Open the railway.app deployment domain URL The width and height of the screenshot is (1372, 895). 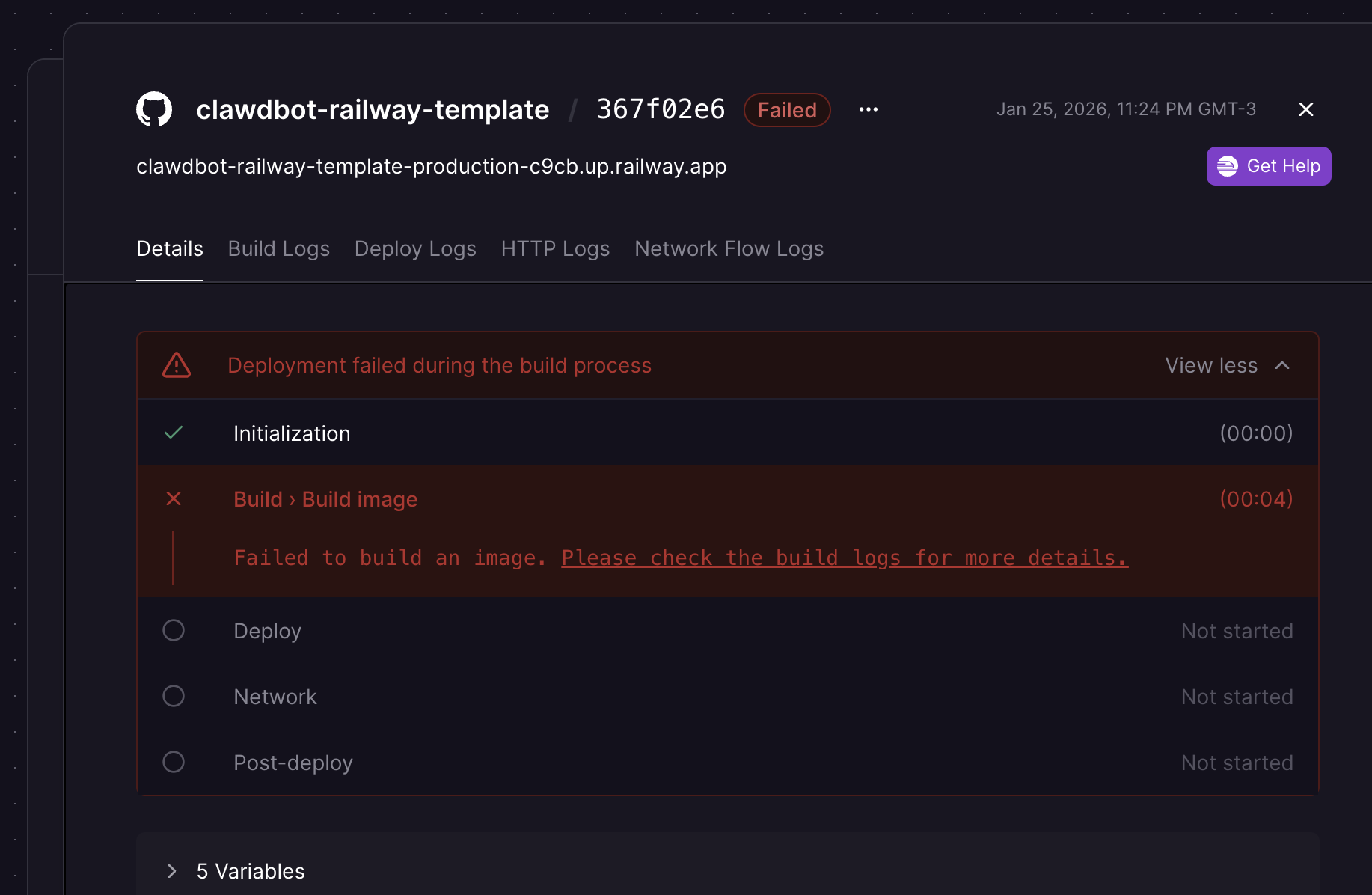(x=431, y=167)
